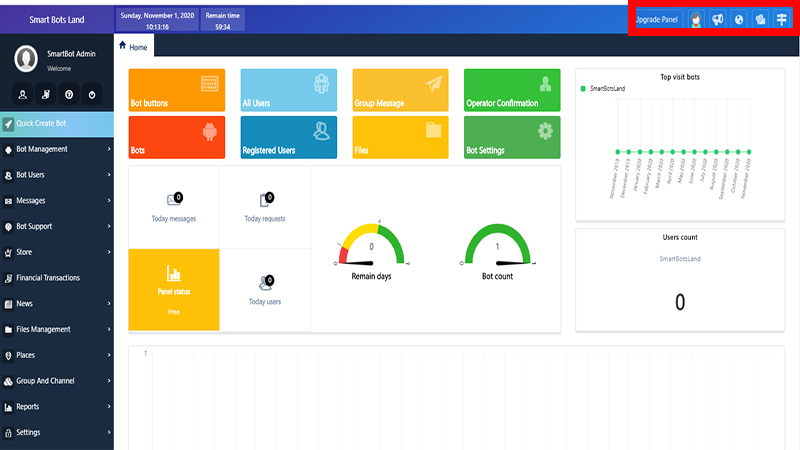The width and height of the screenshot is (800, 450).
Task: Open user profile icon under SmartBot Admin
Action: click(x=22, y=95)
